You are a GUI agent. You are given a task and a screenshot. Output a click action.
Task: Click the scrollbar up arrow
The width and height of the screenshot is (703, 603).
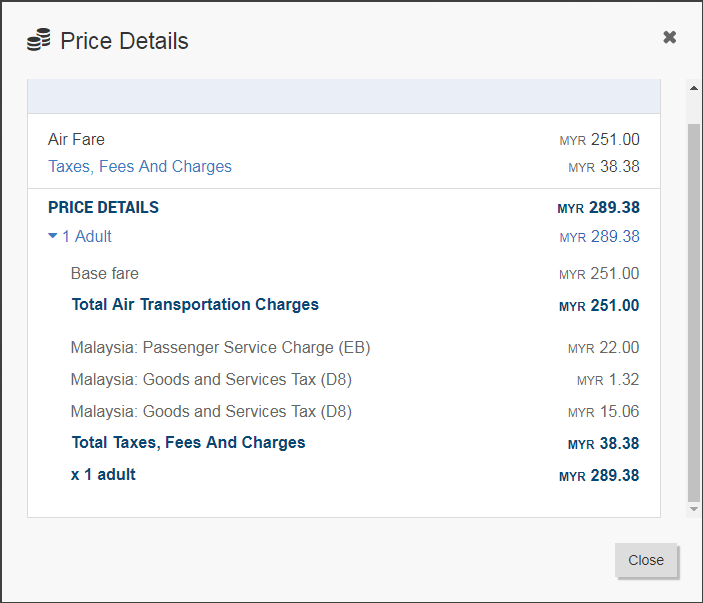pyautogui.click(x=694, y=88)
